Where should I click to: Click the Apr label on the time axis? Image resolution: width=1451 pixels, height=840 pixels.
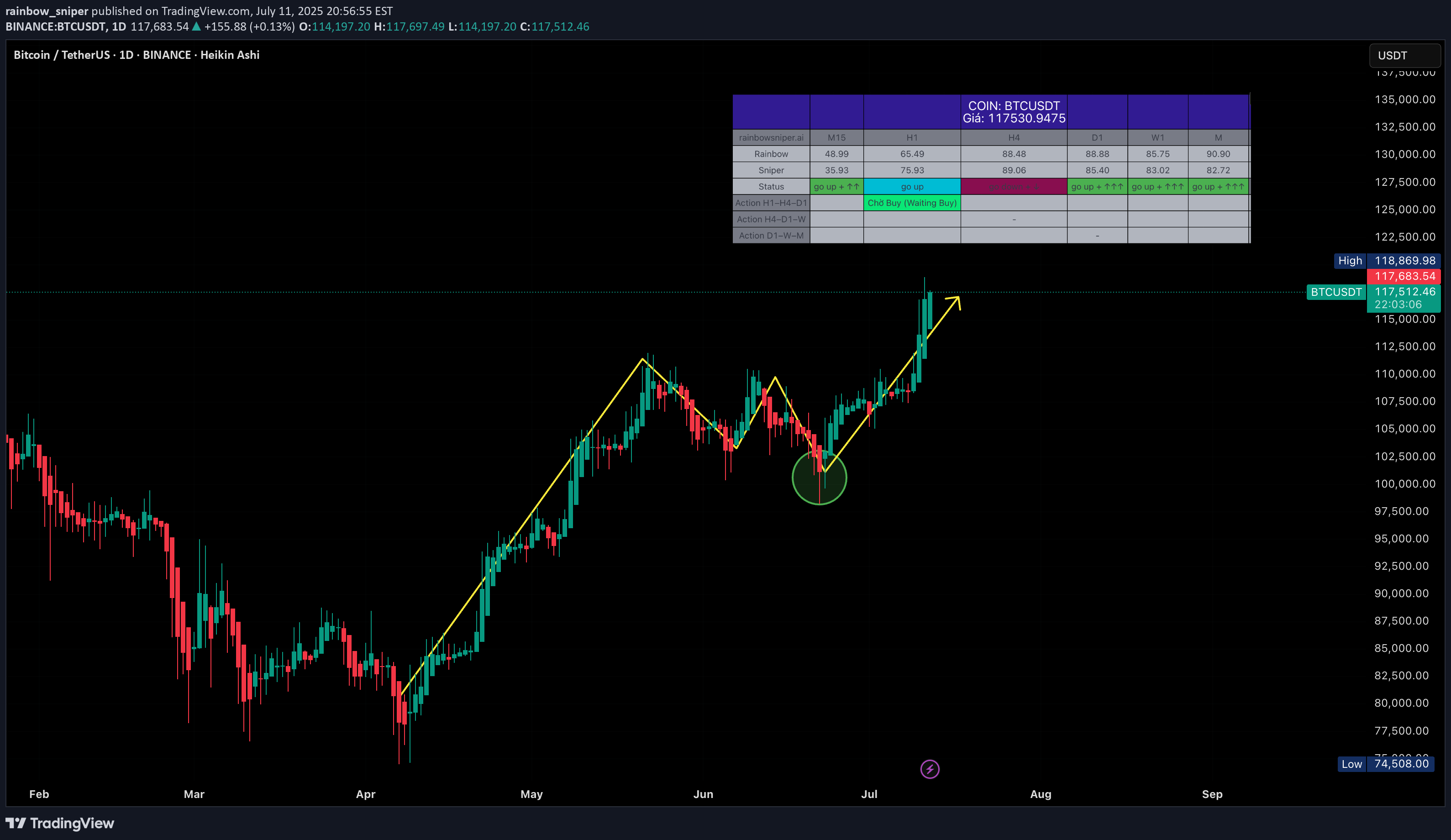366,794
